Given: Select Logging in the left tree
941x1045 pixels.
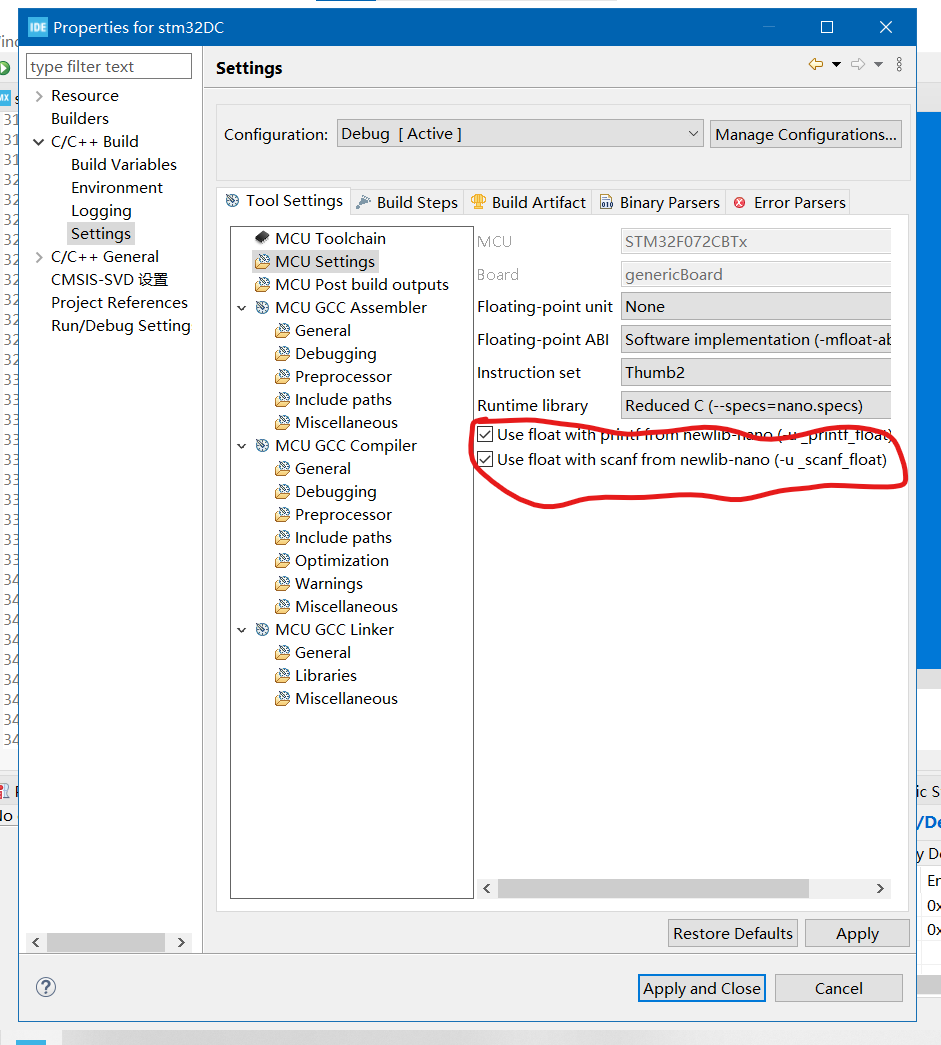Looking at the screenshot, I should (x=101, y=211).
